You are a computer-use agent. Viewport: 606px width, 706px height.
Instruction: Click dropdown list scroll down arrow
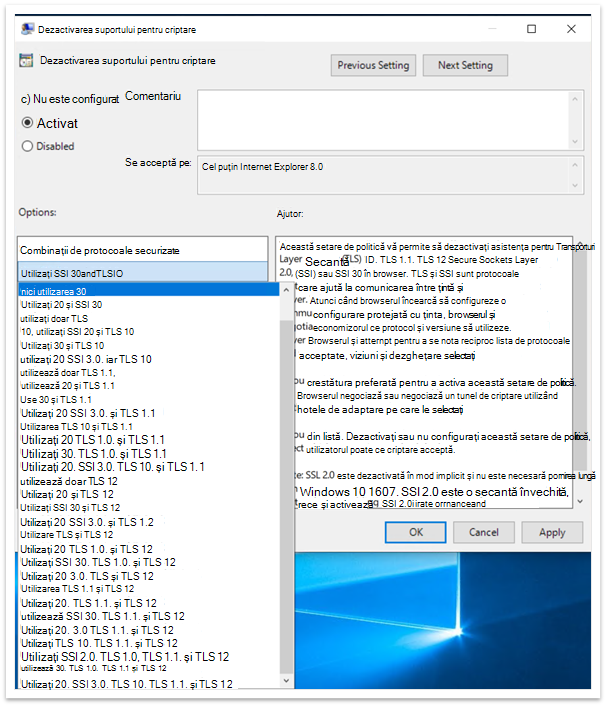pyautogui.click(x=286, y=680)
